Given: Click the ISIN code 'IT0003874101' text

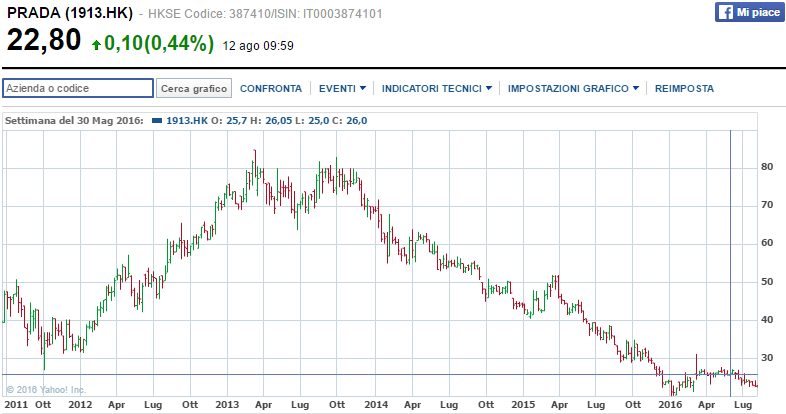Looking at the screenshot, I should click(342, 14).
